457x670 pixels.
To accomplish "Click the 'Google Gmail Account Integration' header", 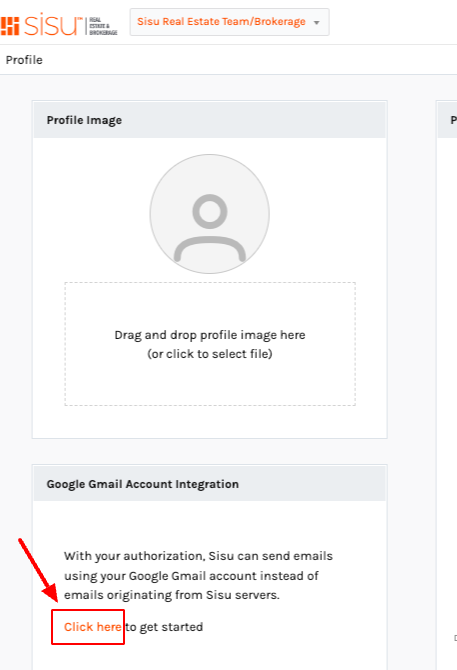I will pos(210,484).
